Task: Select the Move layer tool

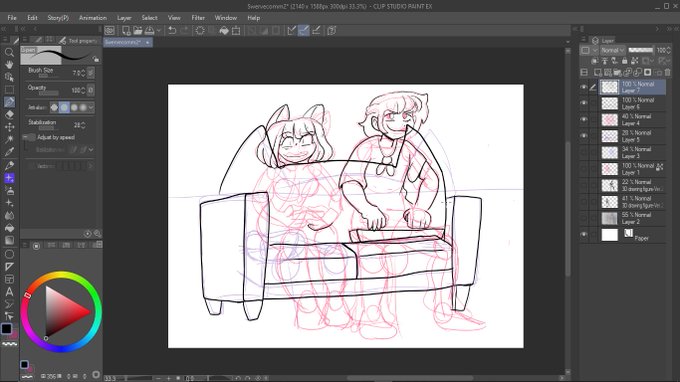Action: click(x=9, y=127)
